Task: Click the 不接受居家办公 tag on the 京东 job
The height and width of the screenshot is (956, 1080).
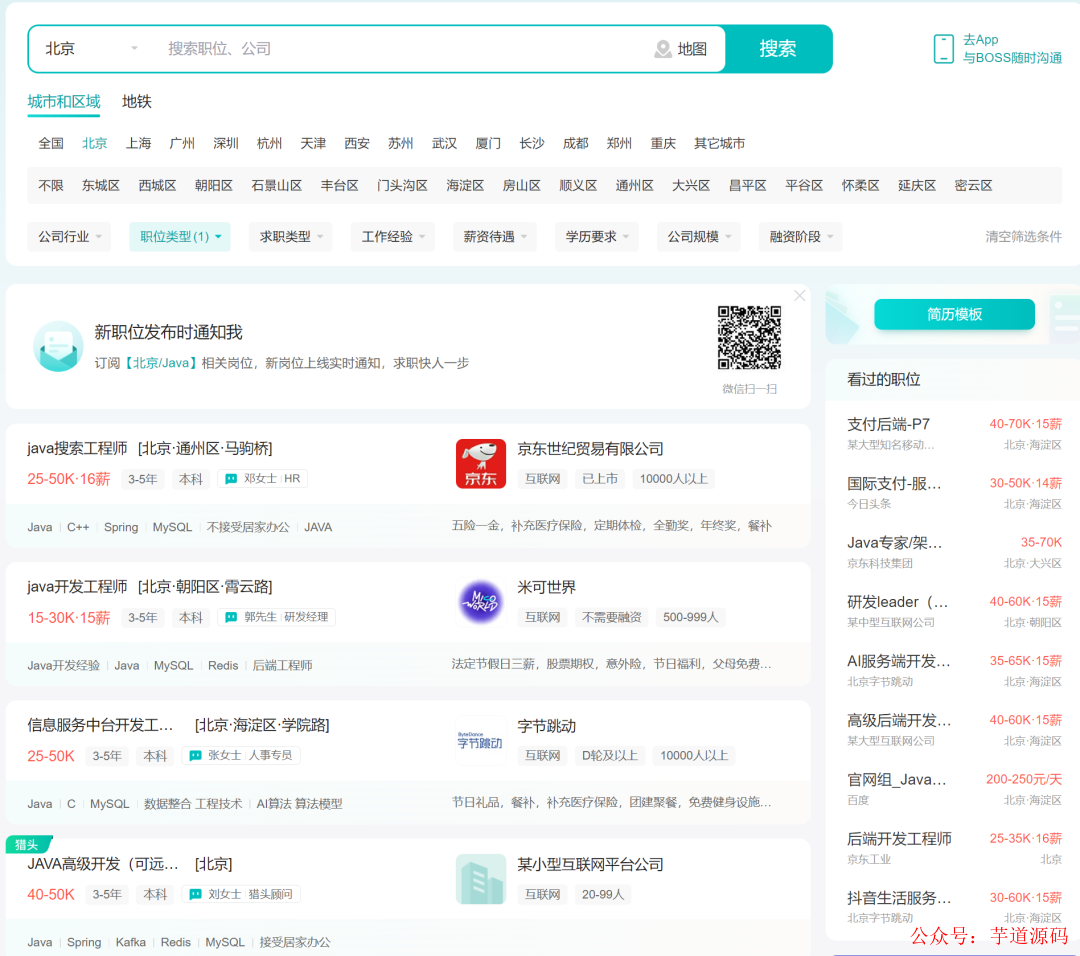Action: click(x=248, y=527)
